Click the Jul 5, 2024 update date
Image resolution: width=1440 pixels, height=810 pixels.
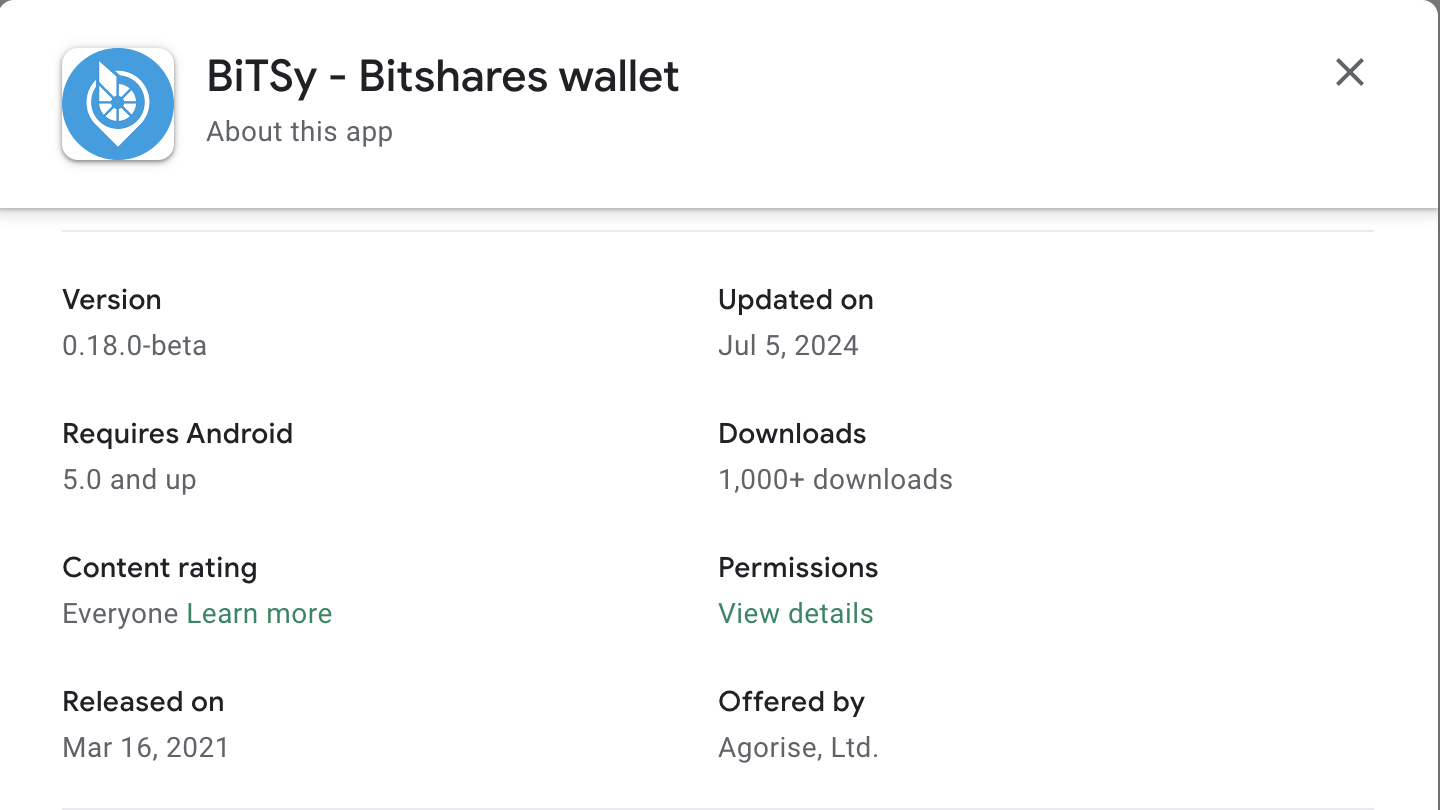click(x=788, y=346)
